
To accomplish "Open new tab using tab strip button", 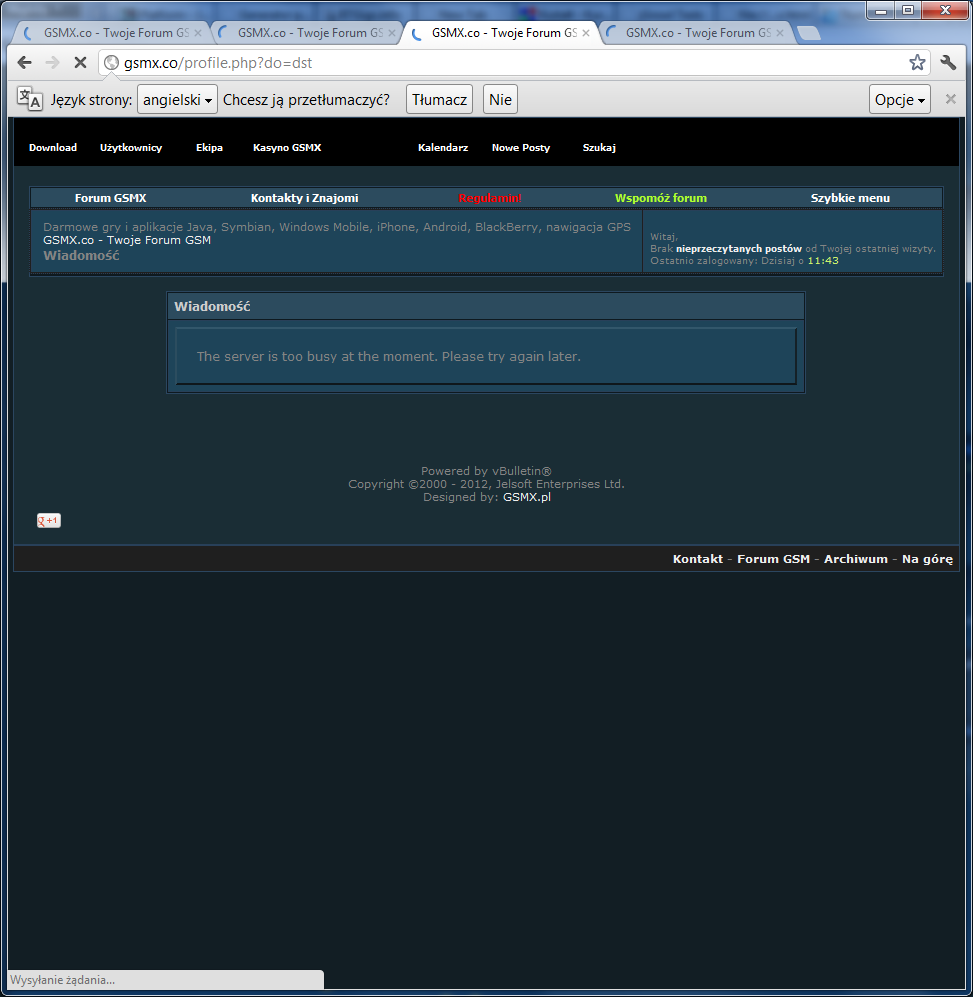I will (x=808, y=33).
